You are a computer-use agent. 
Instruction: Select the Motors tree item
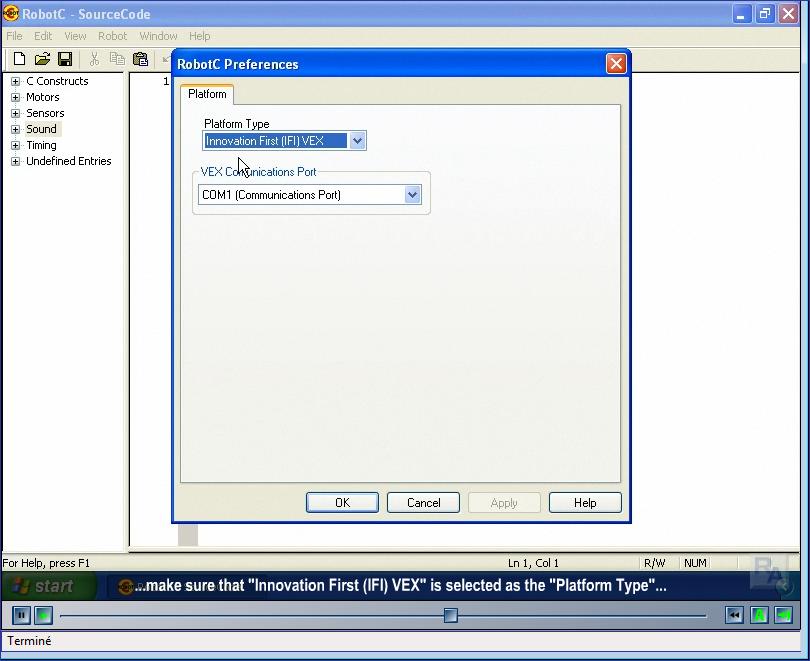43,97
